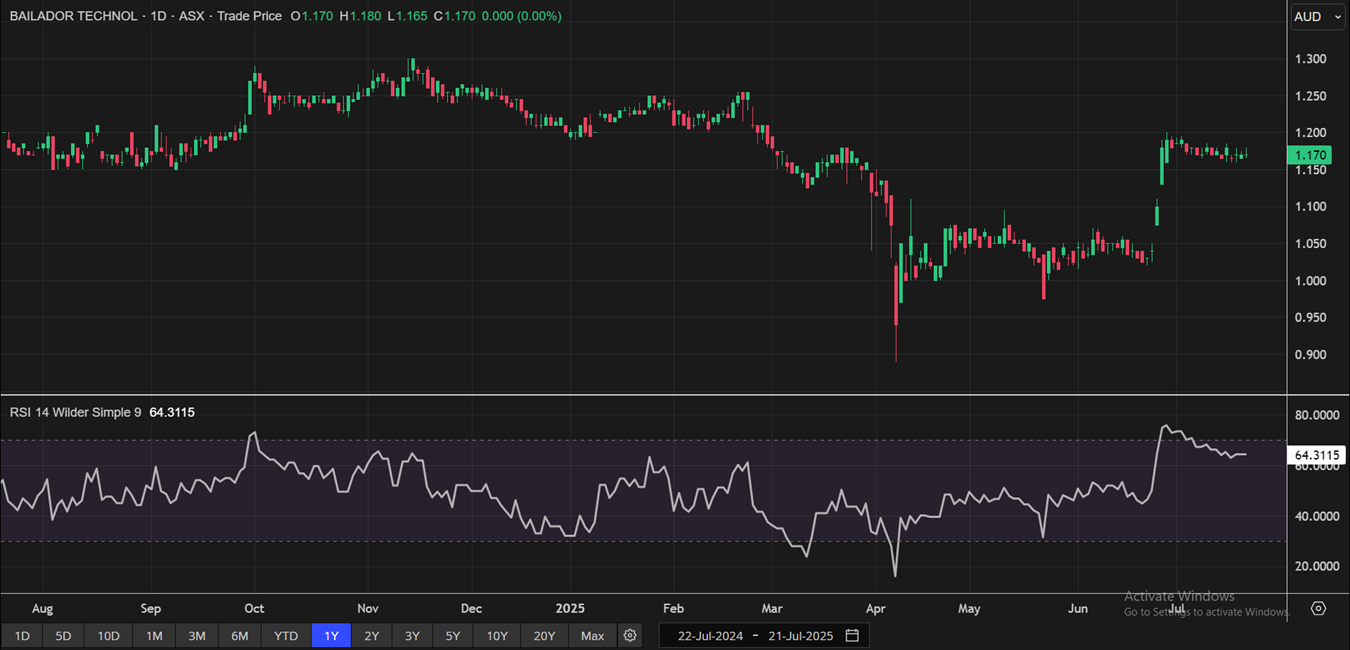Switch to the 2Y time range
Image resolution: width=1350 pixels, height=650 pixels.
click(x=372, y=636)
